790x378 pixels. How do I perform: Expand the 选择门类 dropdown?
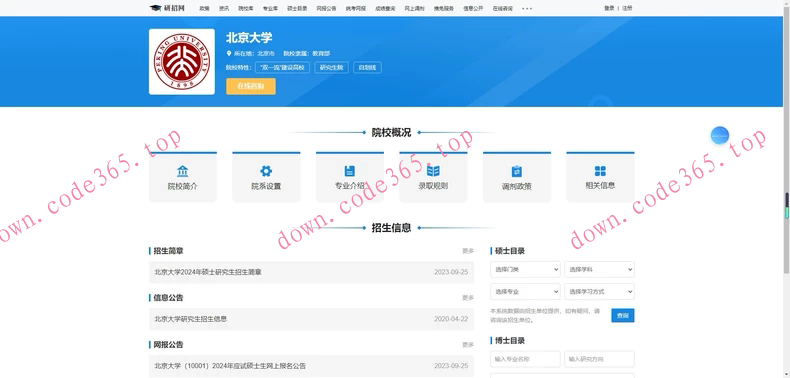pos(525,270)
